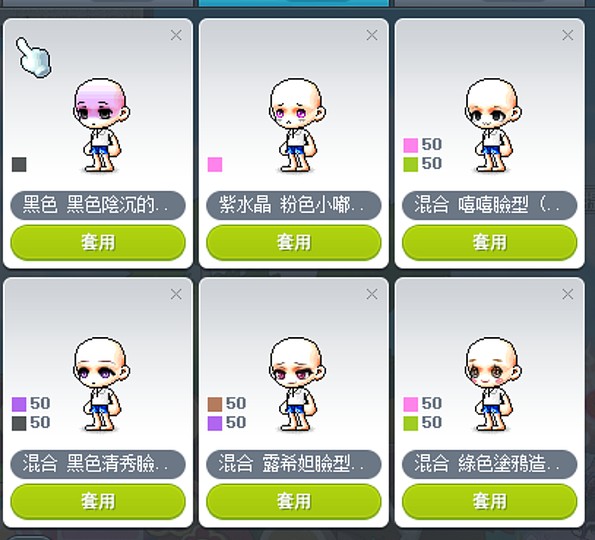Click the green swatch on 嘻嘻臉型 card
The image size is (595, 540).
pyautogui.click(x=411, y=164)
